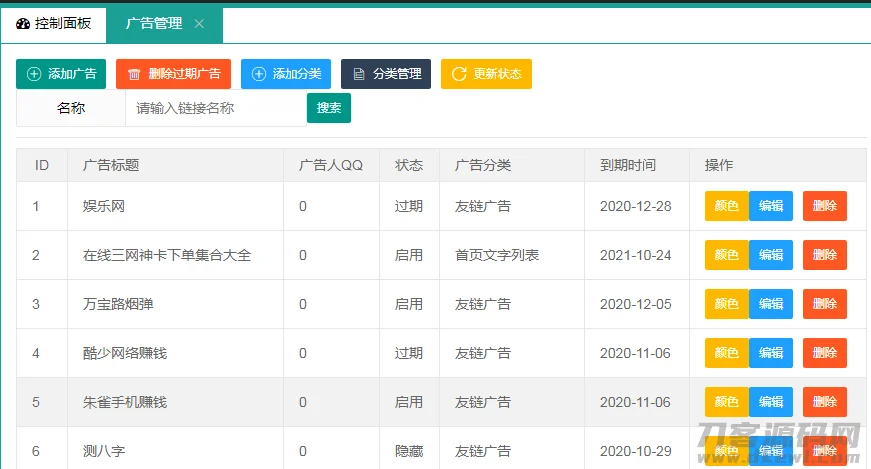This screenshot has width=871, height=469.
Task: Change color for 娱乐网 ad
Action: pos(727,206)
